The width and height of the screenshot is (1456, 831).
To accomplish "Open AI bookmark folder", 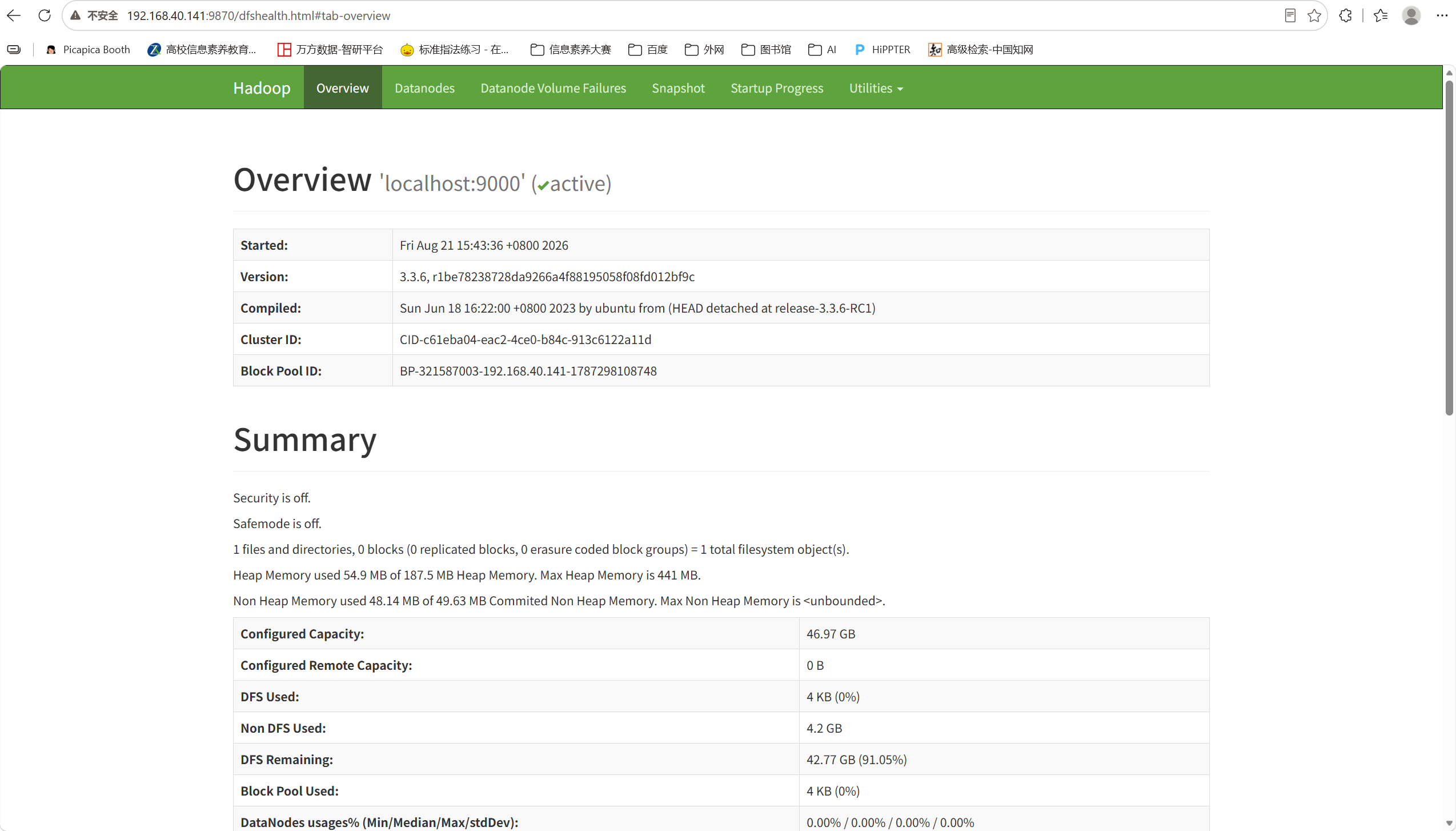I will (x=823, y=50).
